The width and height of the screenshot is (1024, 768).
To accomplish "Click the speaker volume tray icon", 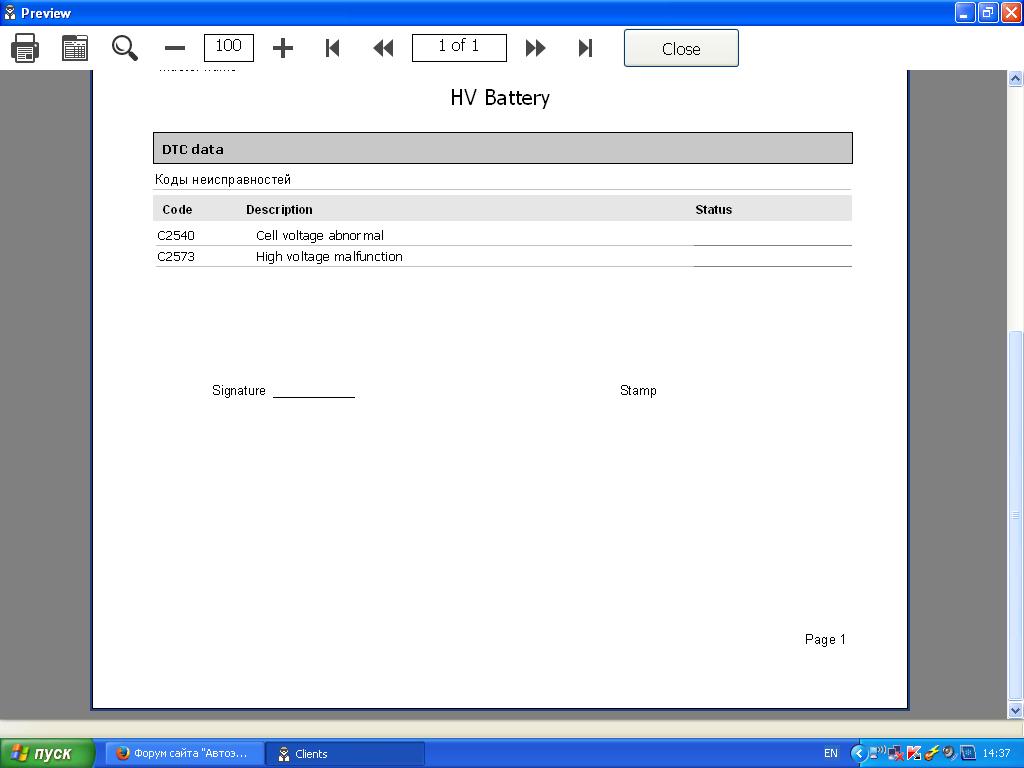I will click(x=949, y=753).
